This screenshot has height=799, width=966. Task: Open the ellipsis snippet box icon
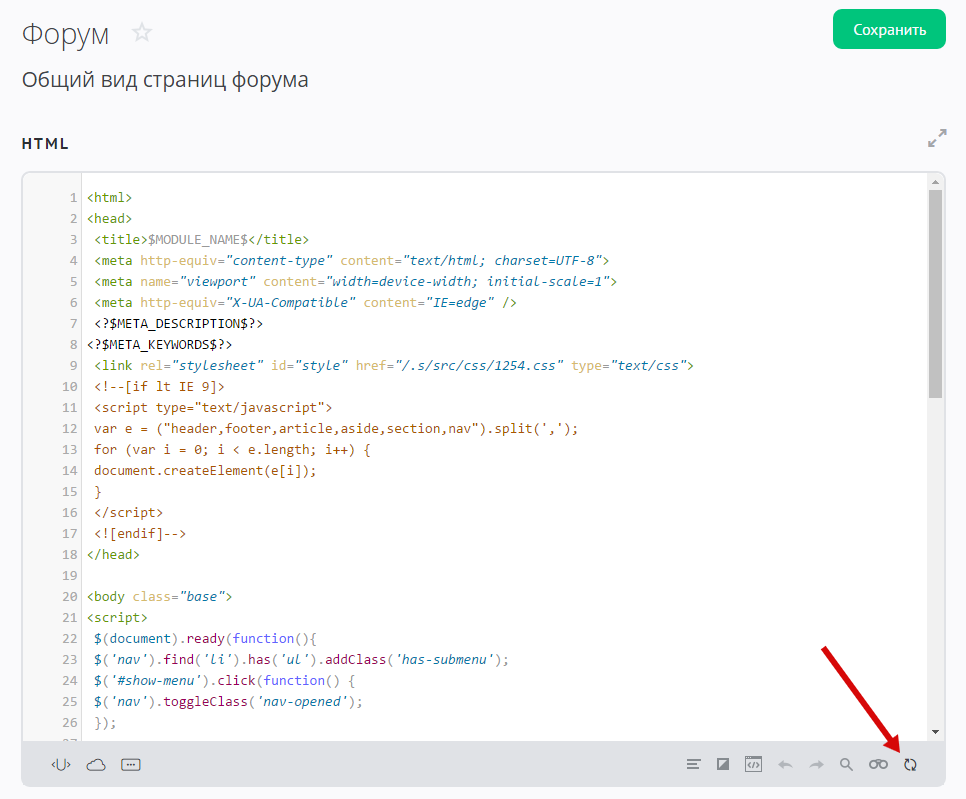130,765
